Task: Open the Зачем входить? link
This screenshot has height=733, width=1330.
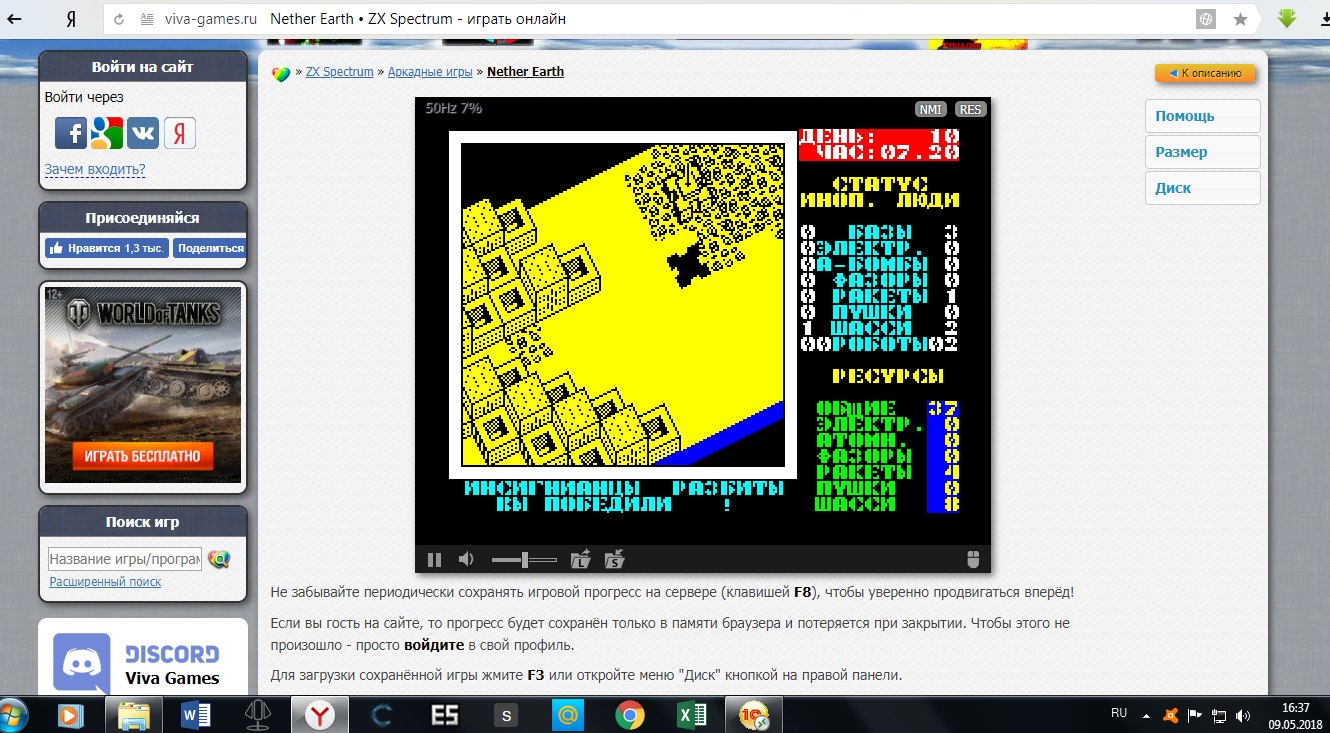Action: pyautogui.click(x=95, y=170)
